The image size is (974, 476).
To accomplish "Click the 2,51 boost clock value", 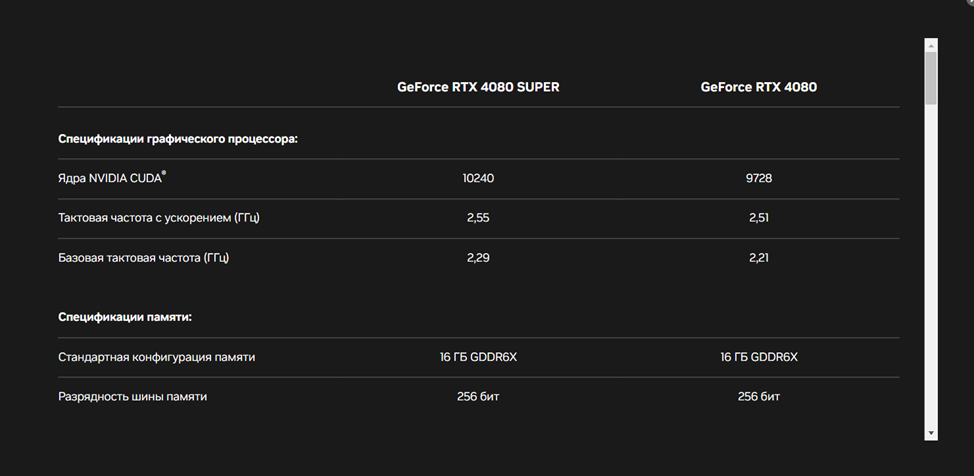I will pos(758,217).
